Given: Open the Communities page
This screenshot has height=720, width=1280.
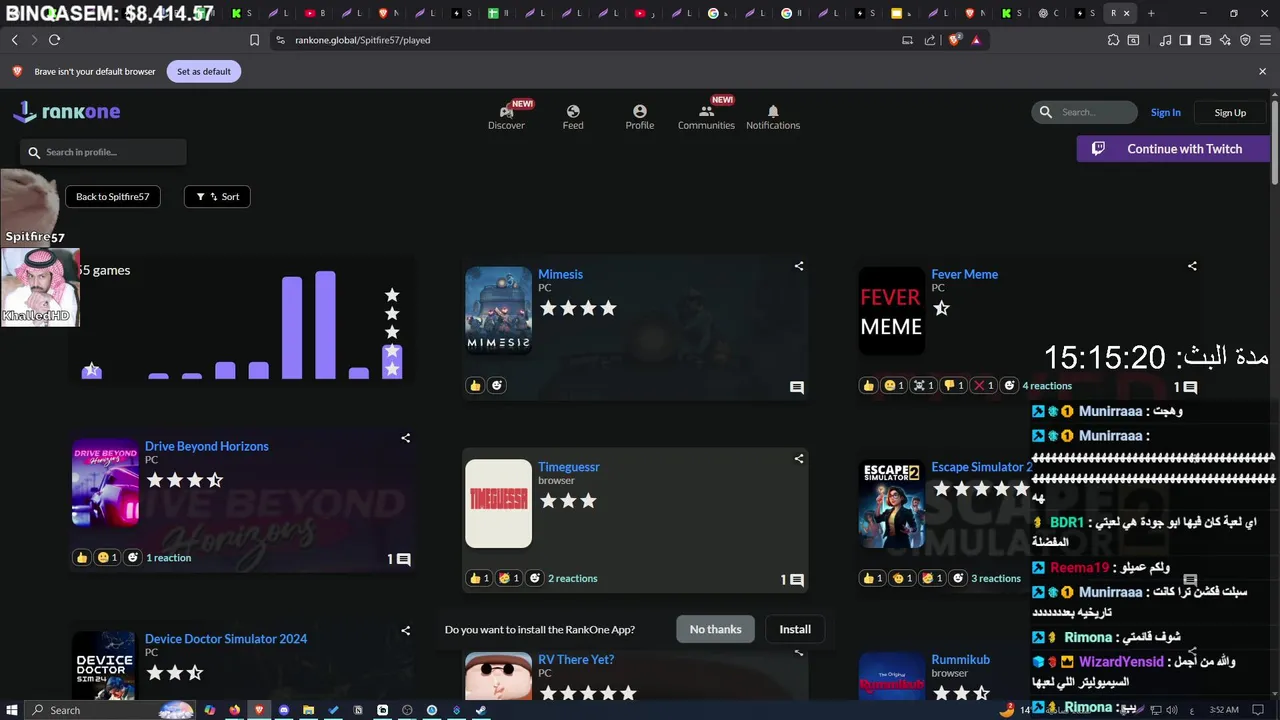Looking at the screenshot, I should tap(706, 117).
